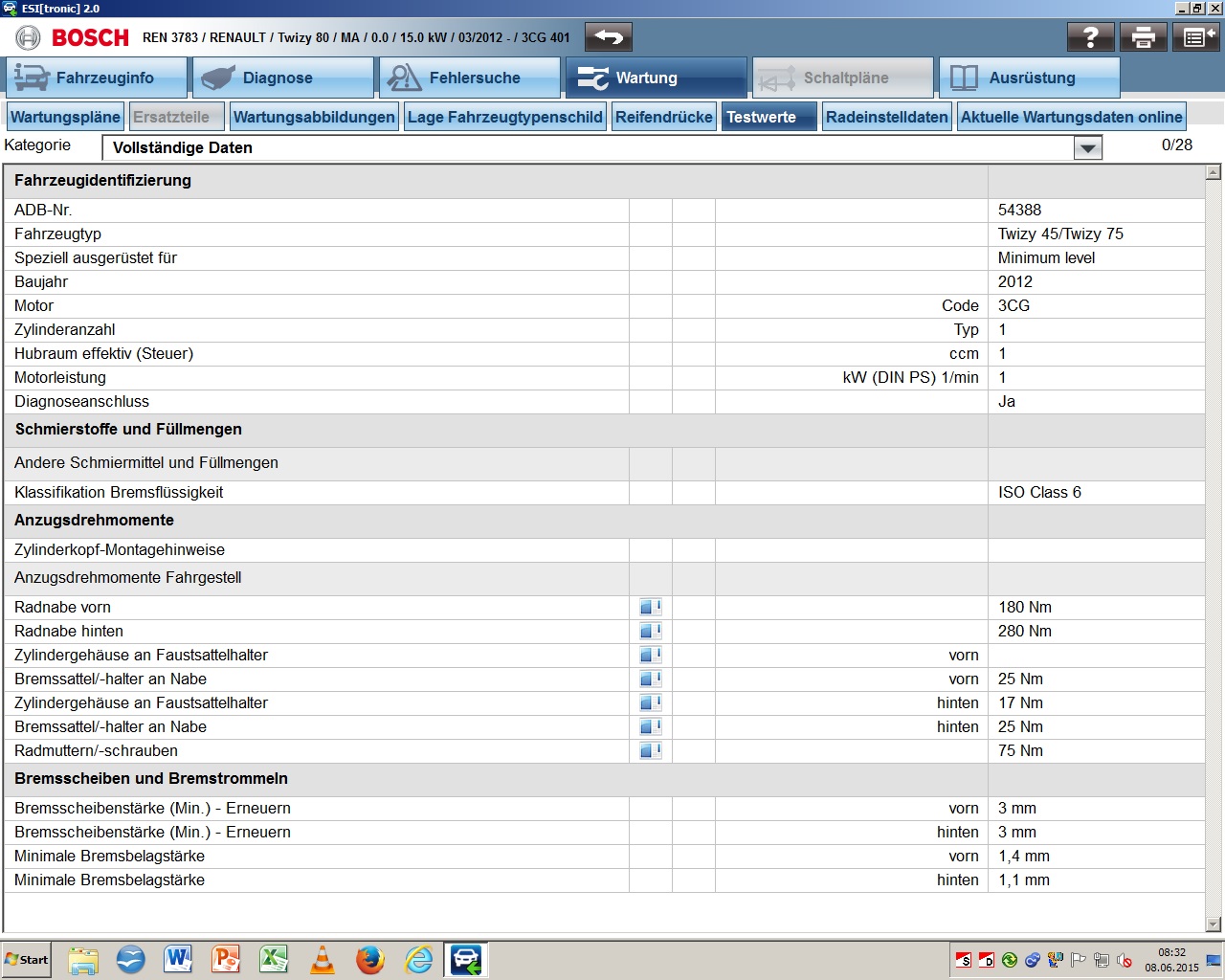Open info icon for Radnabe vorn
Viewport: 1225px width, 980px height.
coord(650,607)
